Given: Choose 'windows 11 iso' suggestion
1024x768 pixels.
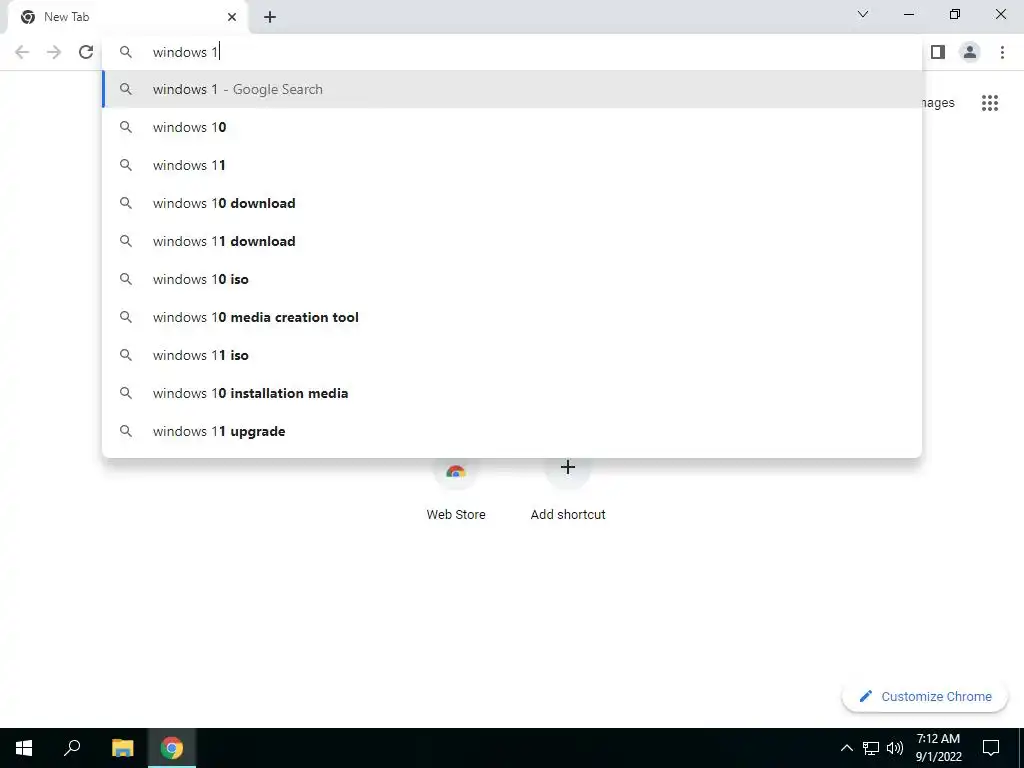Looking at the screenshot, I should click(x=512, y=355).
